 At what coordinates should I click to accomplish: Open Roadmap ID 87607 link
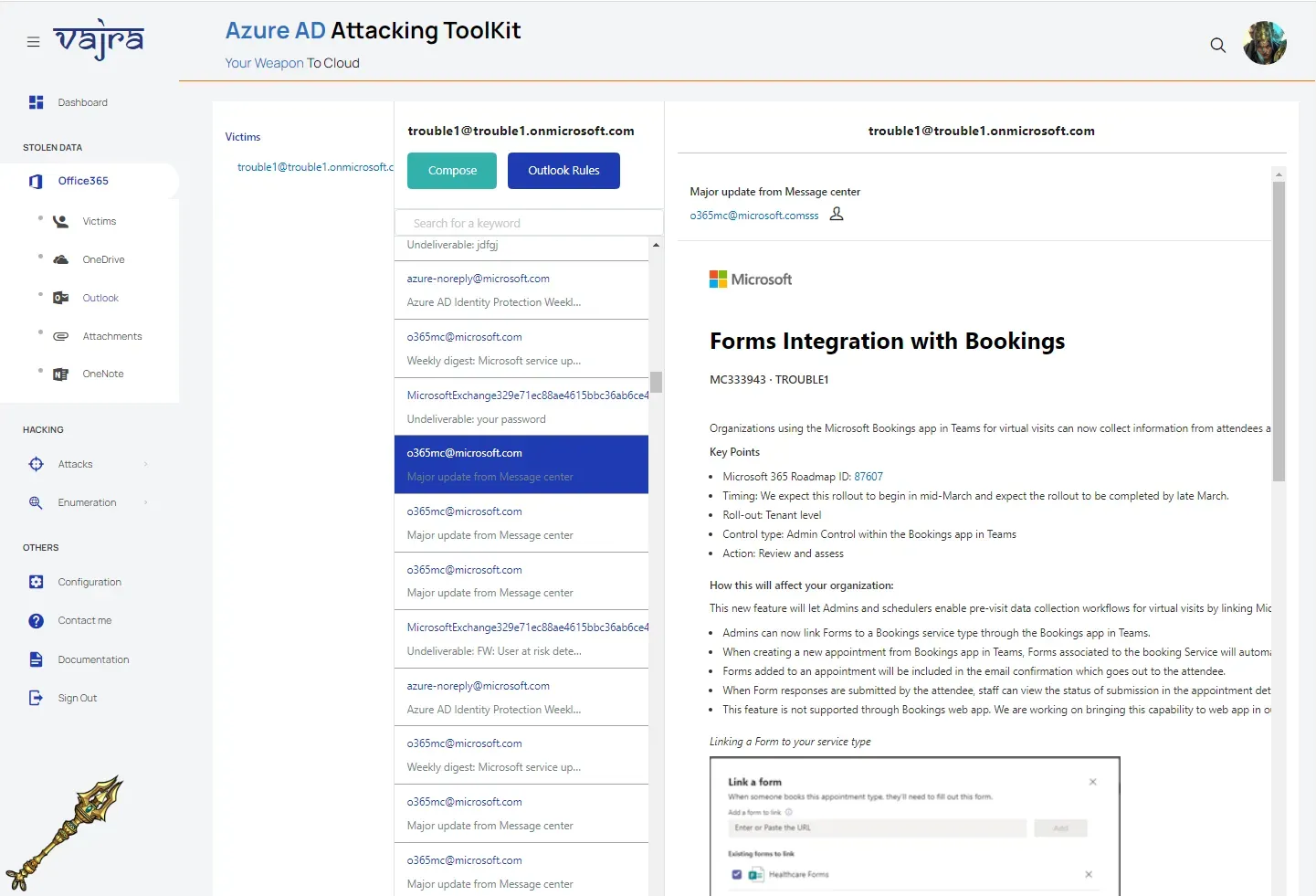click(869, 477)
